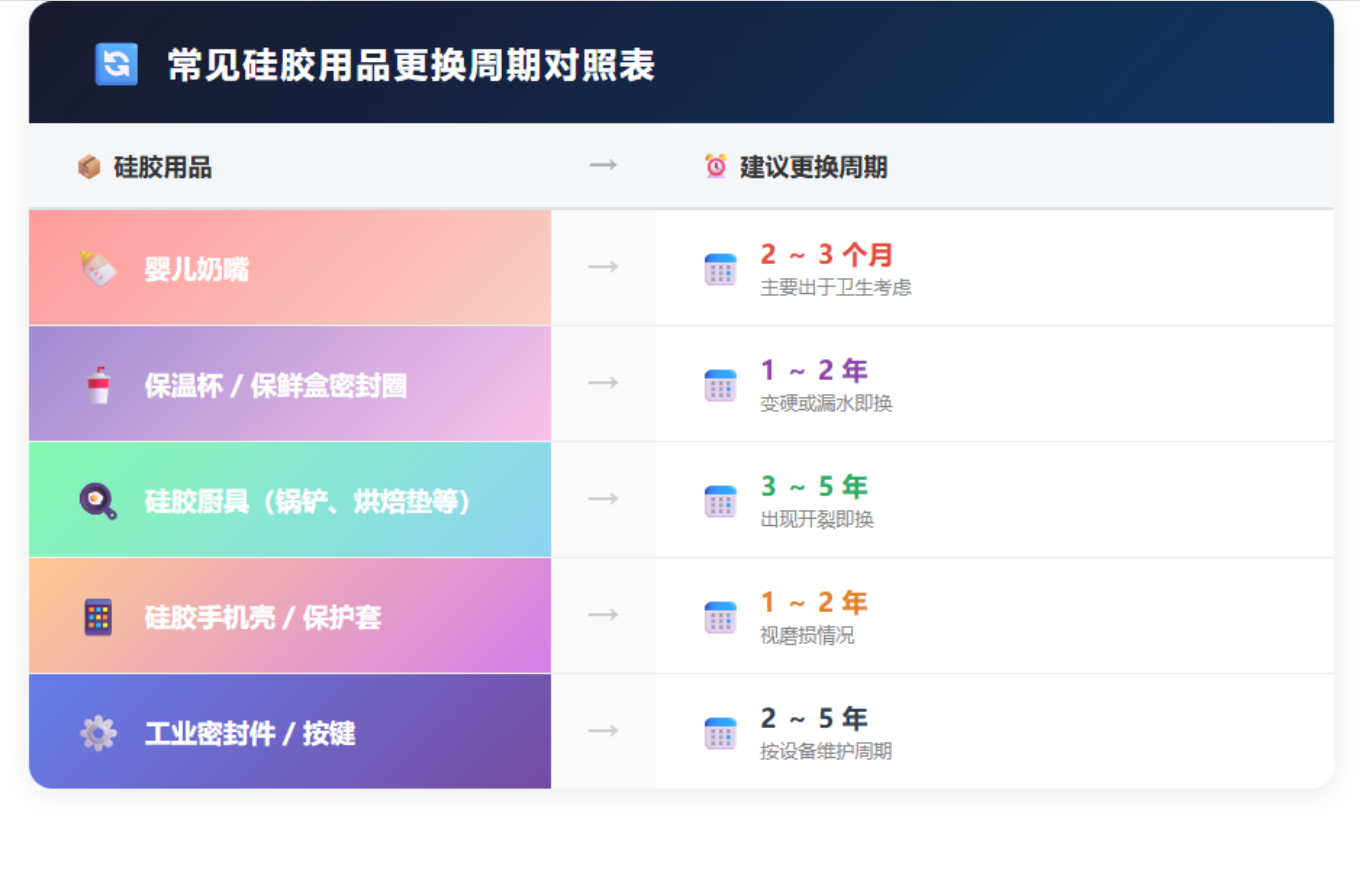Click the calendar icon beside orange 1 ~ 2 年
The width and height of the screenshot is (1360, 869).
(720, 617)
